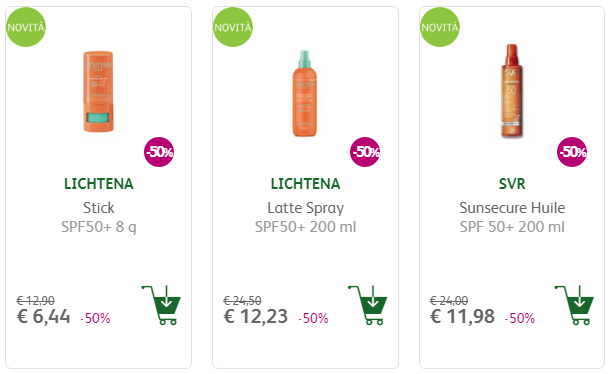Open the Lichtena Stick product image
Image resolution: width=613 pixels, height=374 pixels.
pos(99,91)
